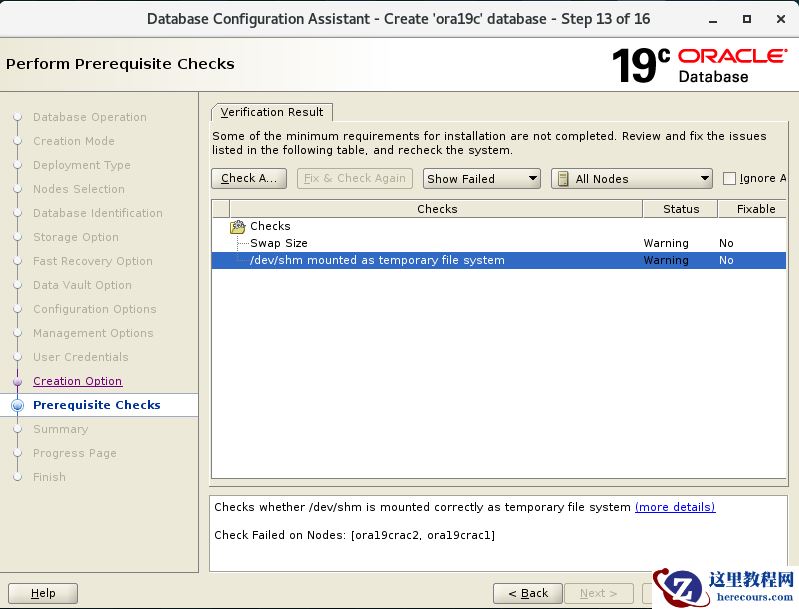Click the Warning status of Swap Size
Viewport: 799px width, 609px height.
pos(666,243)
